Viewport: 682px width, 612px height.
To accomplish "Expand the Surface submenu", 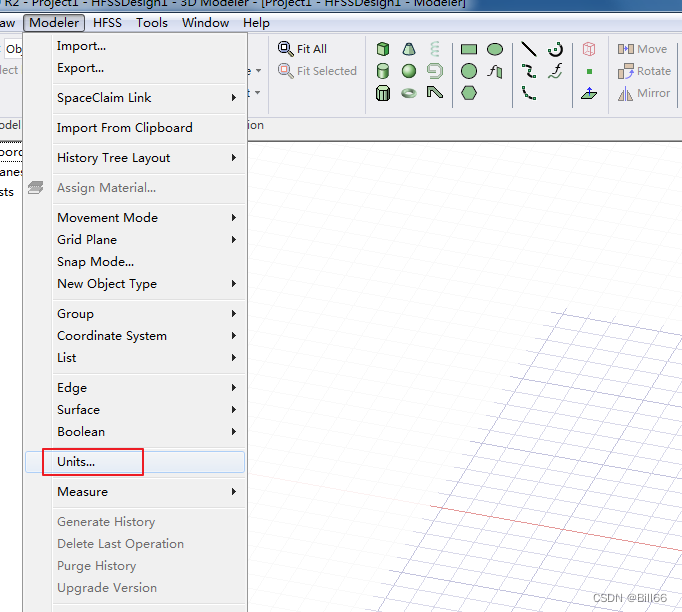I will tap(135, 410).
